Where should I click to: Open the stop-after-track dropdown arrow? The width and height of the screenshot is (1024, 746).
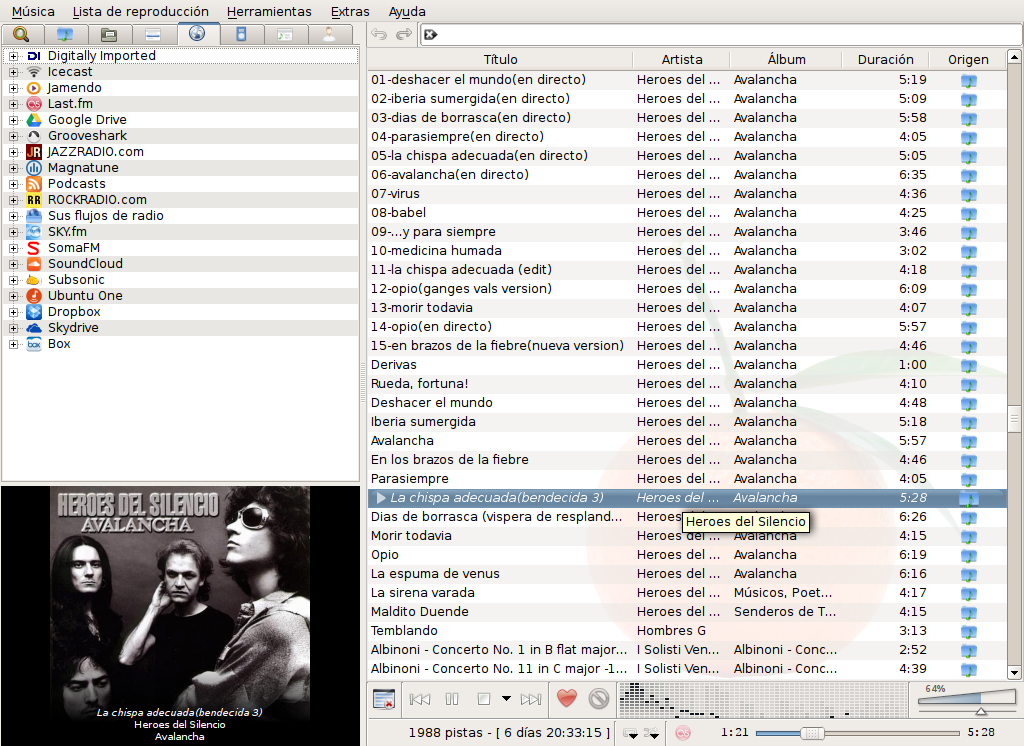(506, 698)
